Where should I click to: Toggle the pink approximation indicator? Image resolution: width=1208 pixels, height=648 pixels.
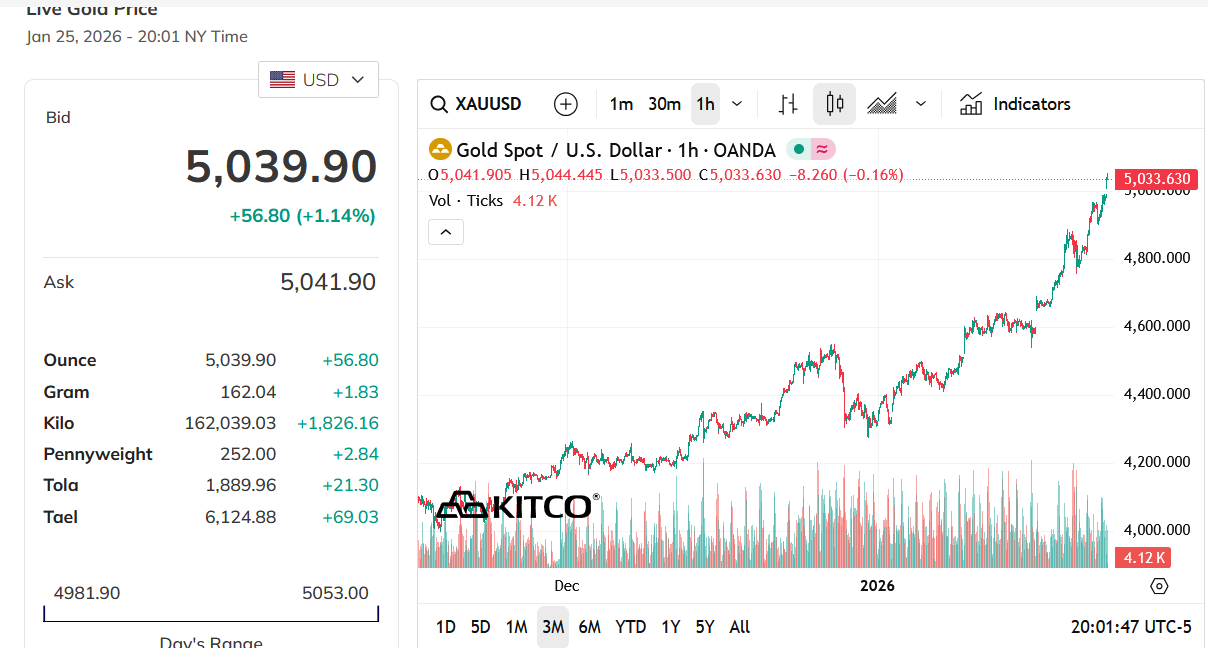pyautogui.click(x=822, y=150)
